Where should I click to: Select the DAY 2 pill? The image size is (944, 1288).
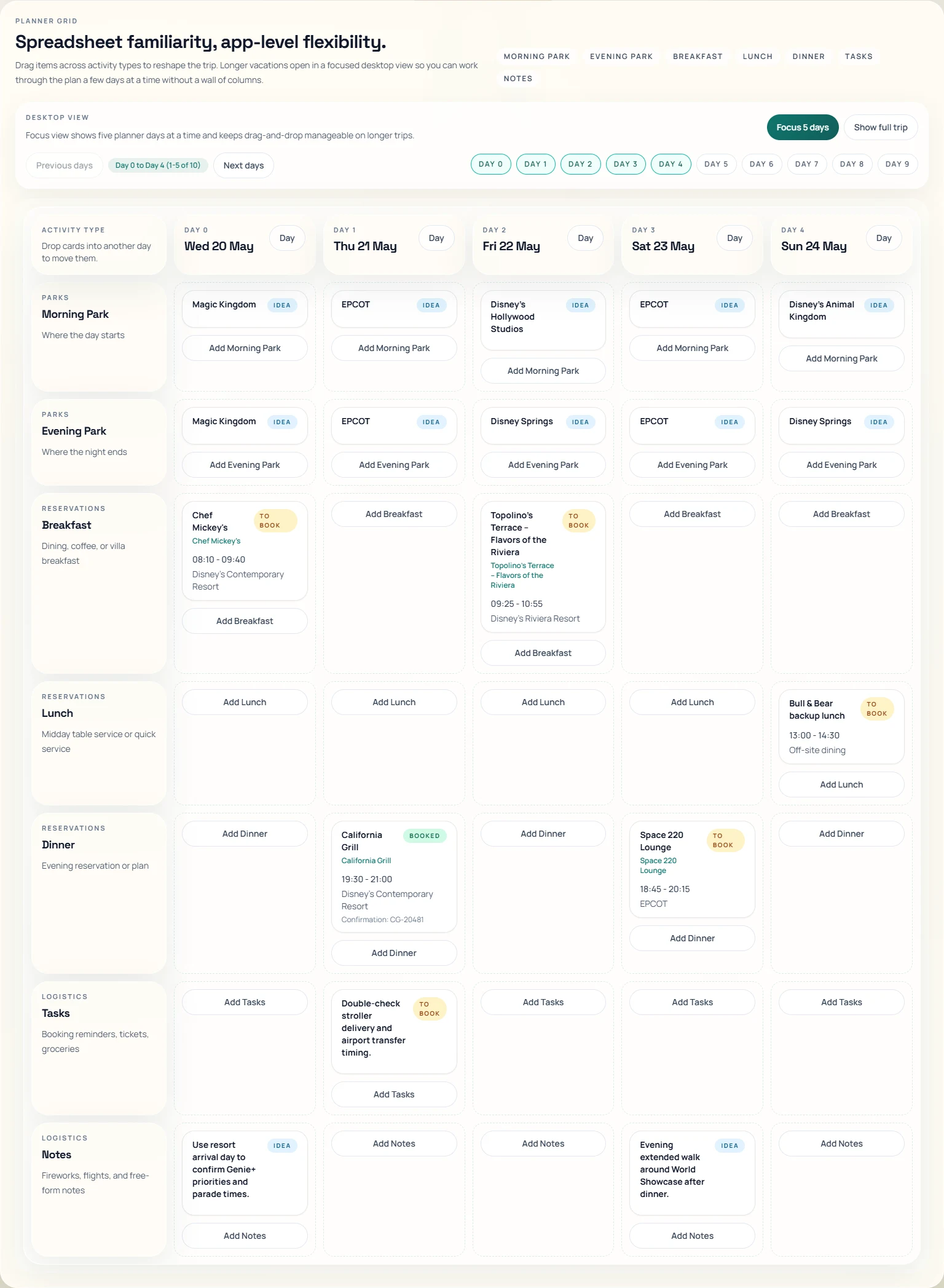pyautogui.click(x=580, y=164)
